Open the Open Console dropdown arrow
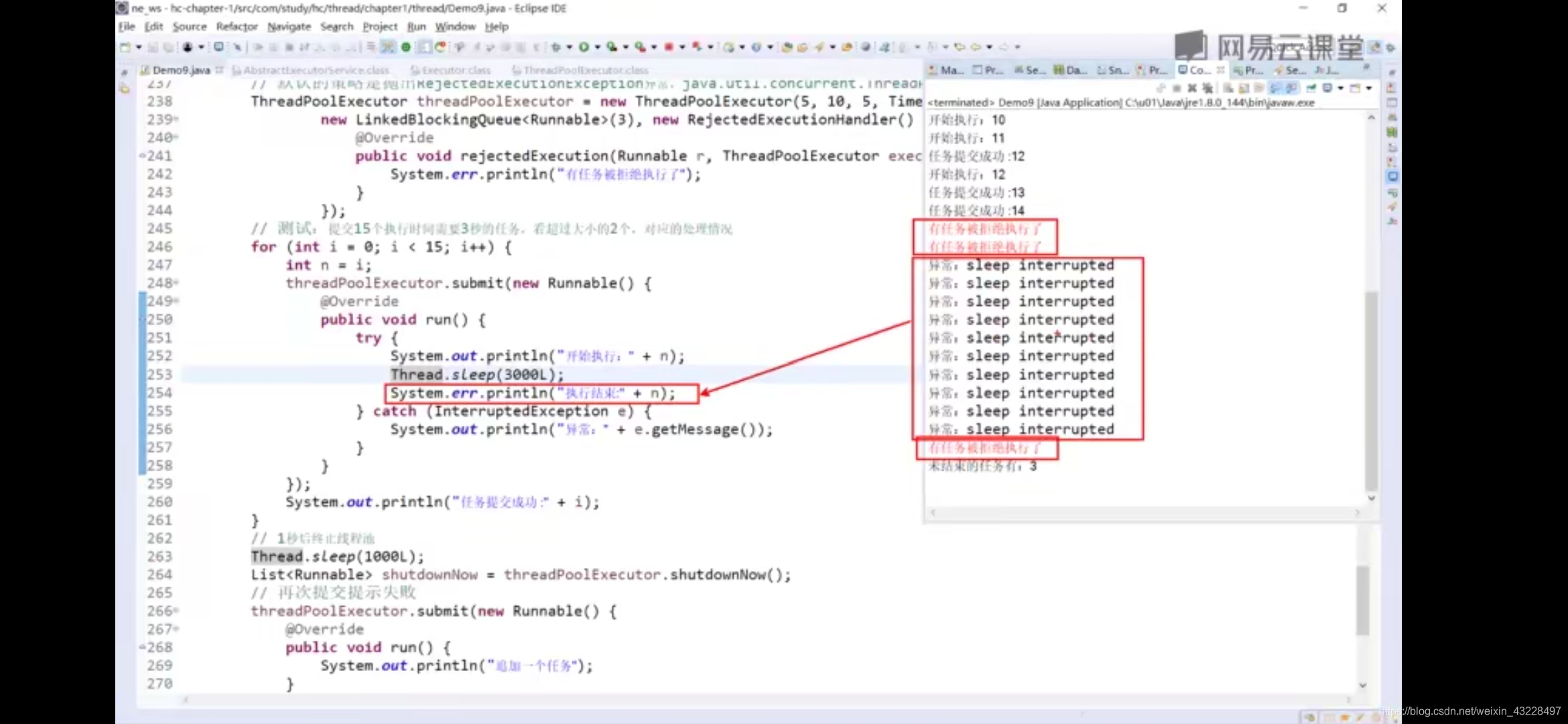Screen dimensions: 1568x724 click(x=1369, y=88)
